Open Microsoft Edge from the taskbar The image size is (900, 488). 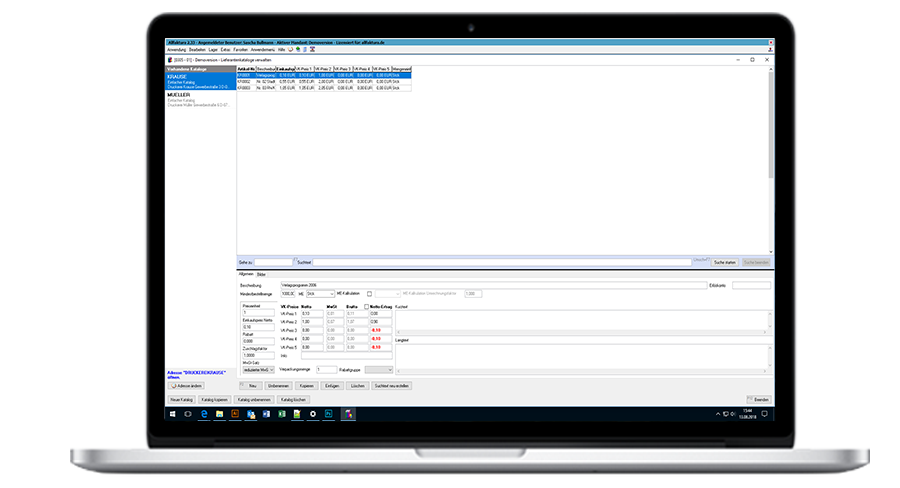pos(205,412)
